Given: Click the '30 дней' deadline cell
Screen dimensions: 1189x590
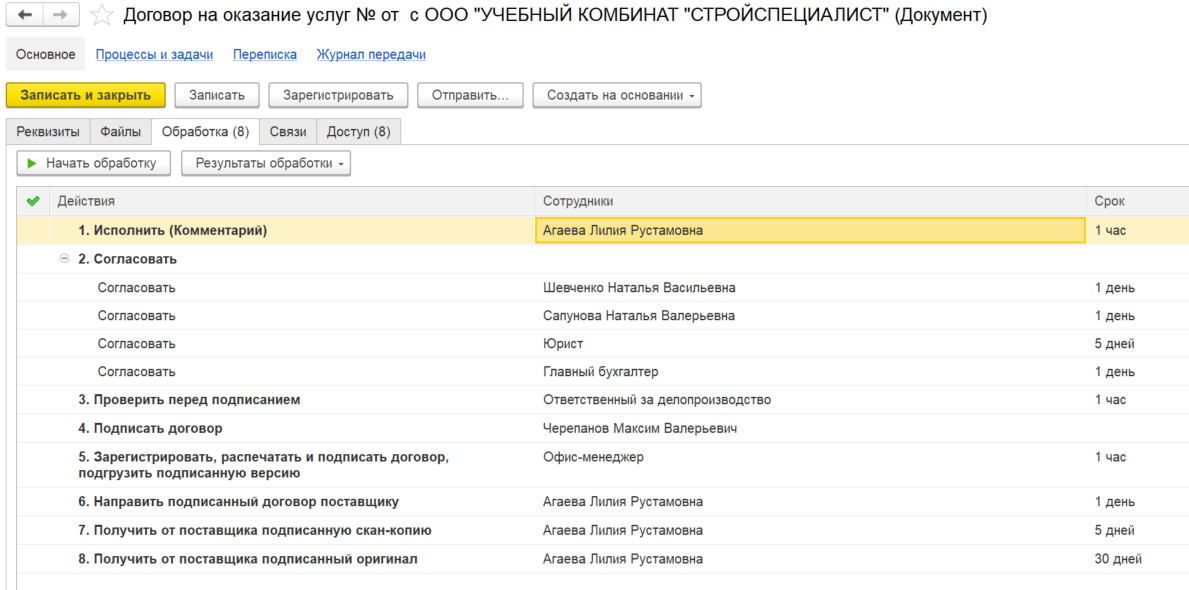Looking at the screenshot, I should pyautogui.click(x=1118, y=559).
